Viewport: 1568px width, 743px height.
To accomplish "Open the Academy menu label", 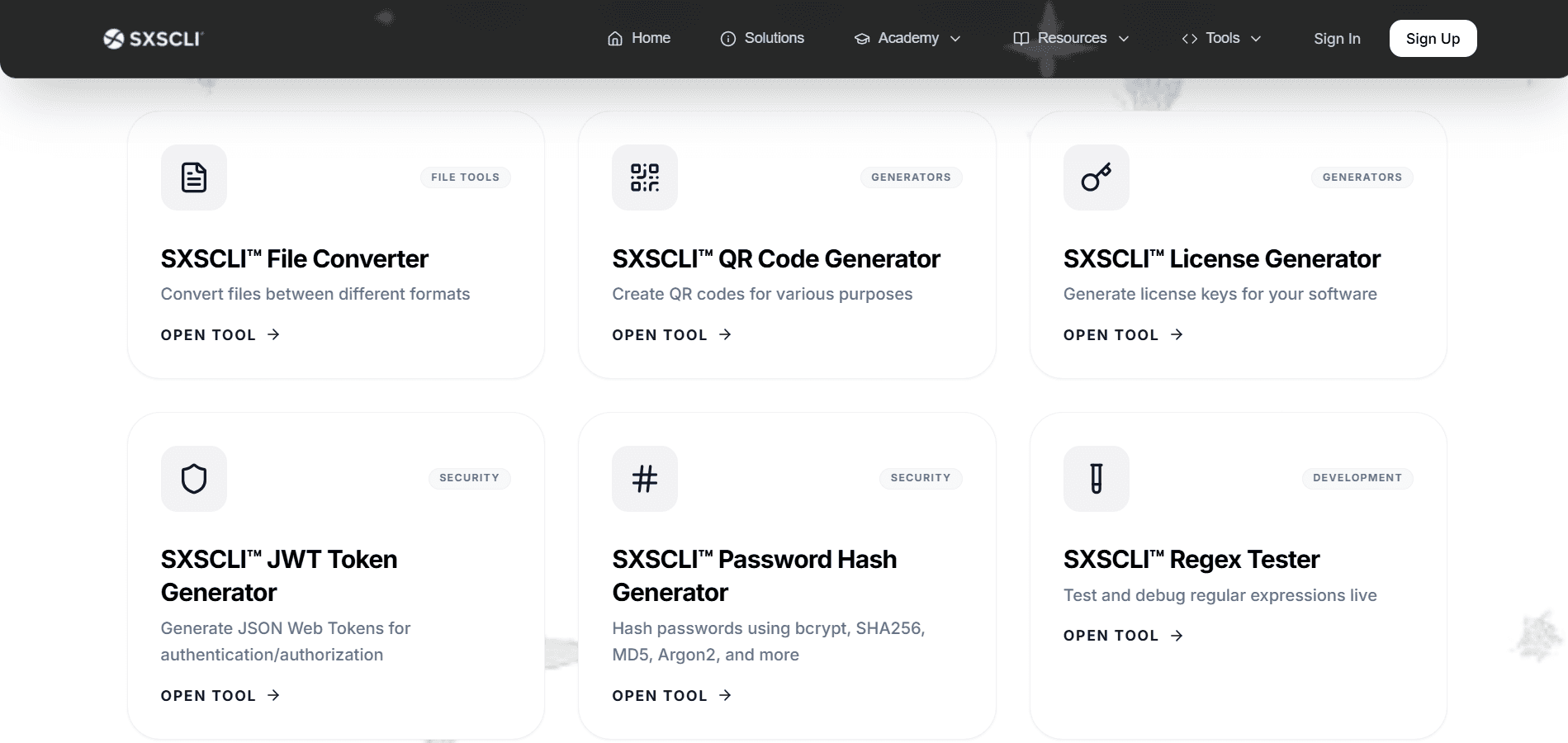I will pyautogui.click(x=908, y=38).
